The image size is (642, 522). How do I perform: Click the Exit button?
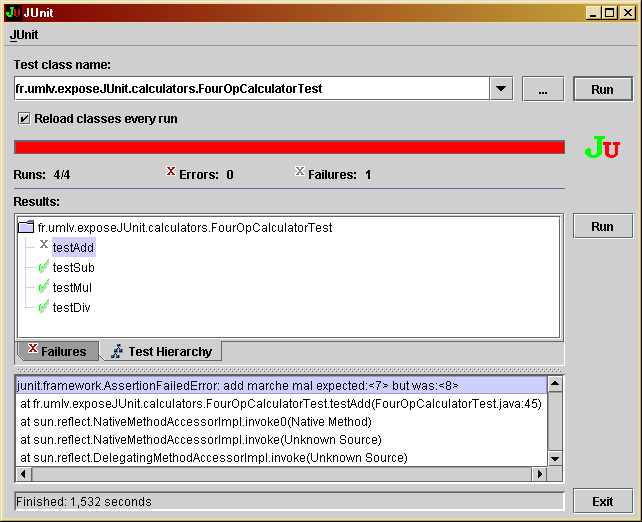pyautogui.click(x=602, y=501)
